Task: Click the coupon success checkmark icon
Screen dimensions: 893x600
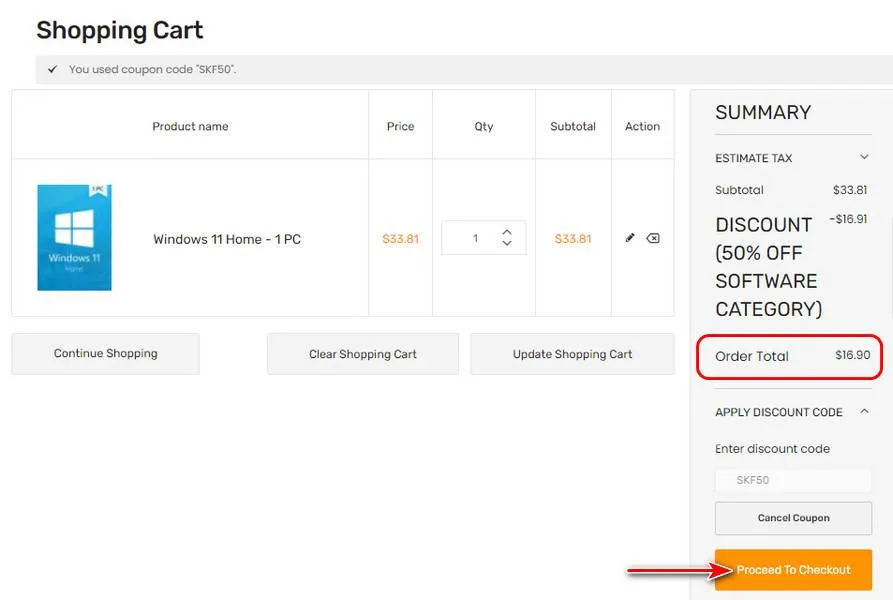Action: (x=52, y=70)
